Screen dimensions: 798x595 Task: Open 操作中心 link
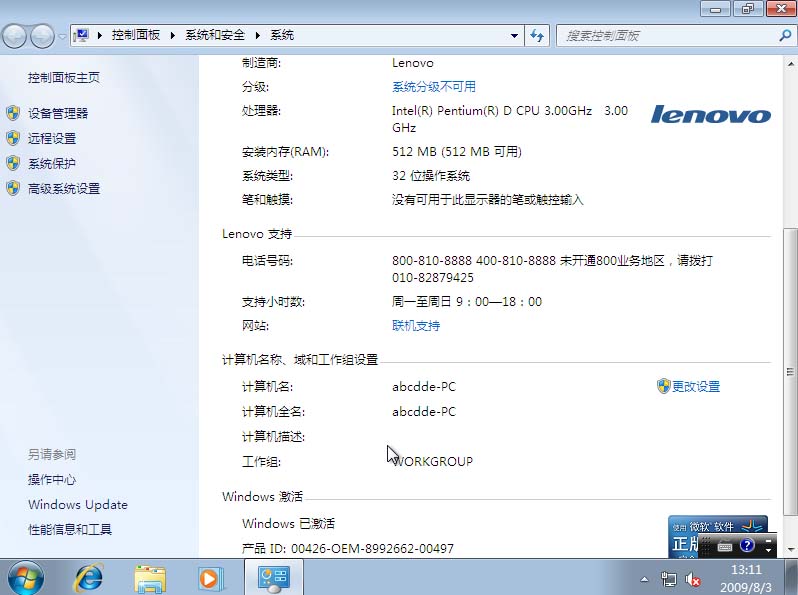pyautogui.click(x=52, y=479)
